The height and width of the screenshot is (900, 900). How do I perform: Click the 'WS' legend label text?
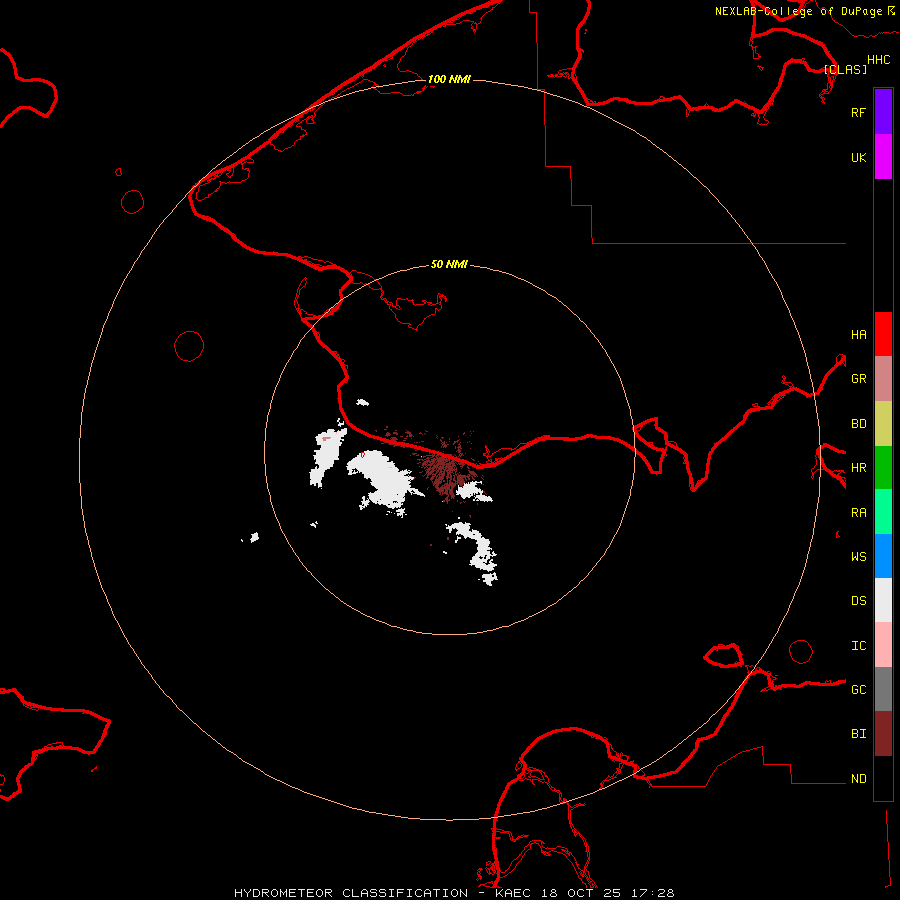click(858, 556)
